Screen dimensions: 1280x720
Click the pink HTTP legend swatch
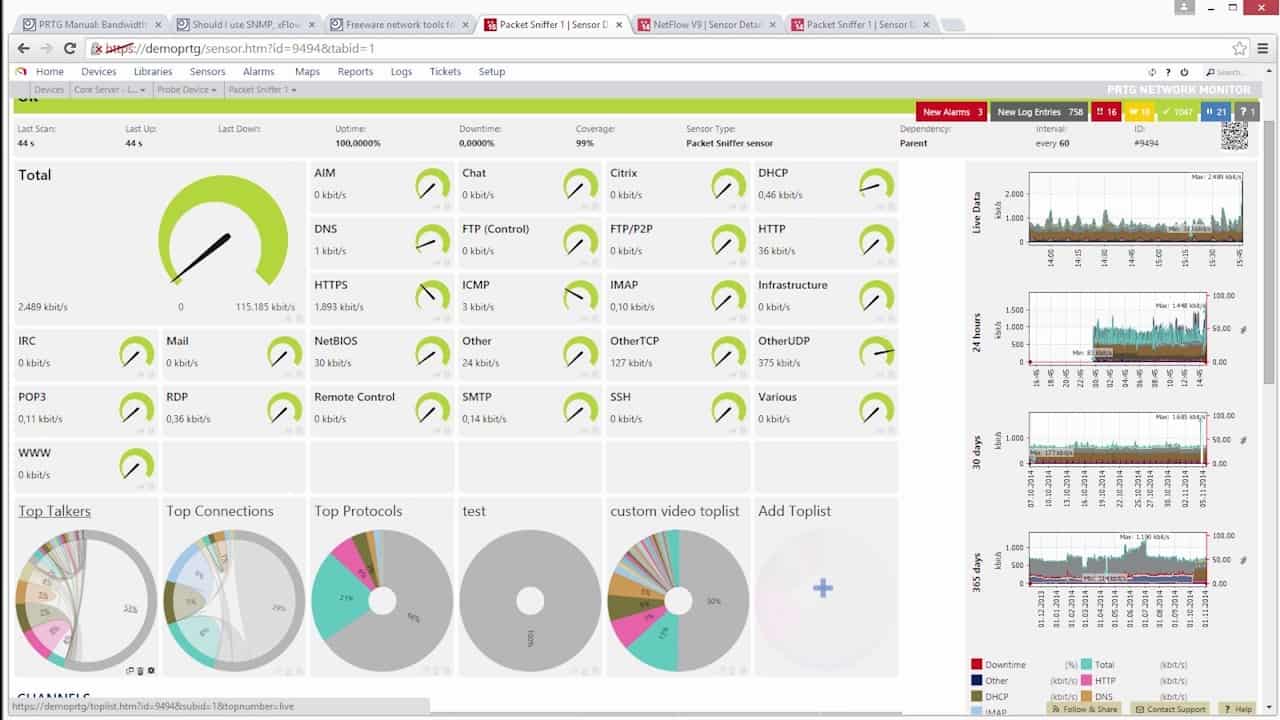click(x=1086, y=680)
